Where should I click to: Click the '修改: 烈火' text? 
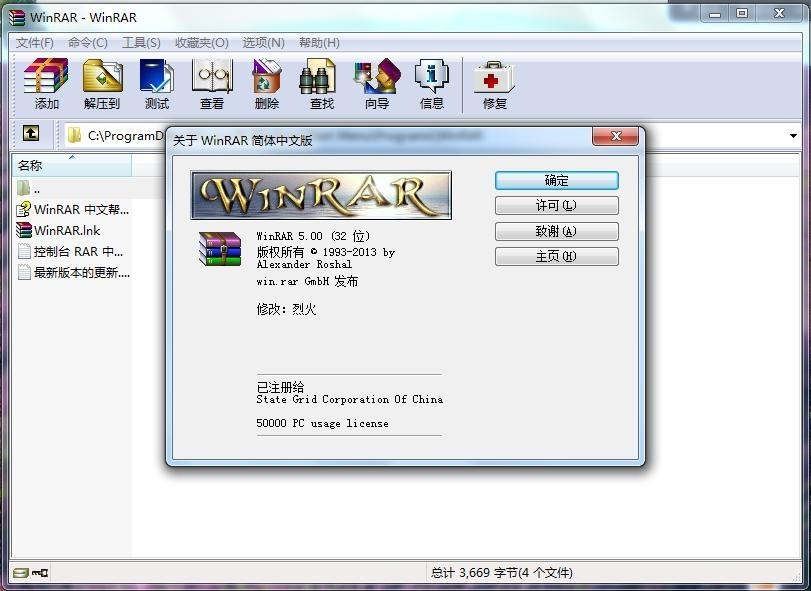(x=286, y=309)
